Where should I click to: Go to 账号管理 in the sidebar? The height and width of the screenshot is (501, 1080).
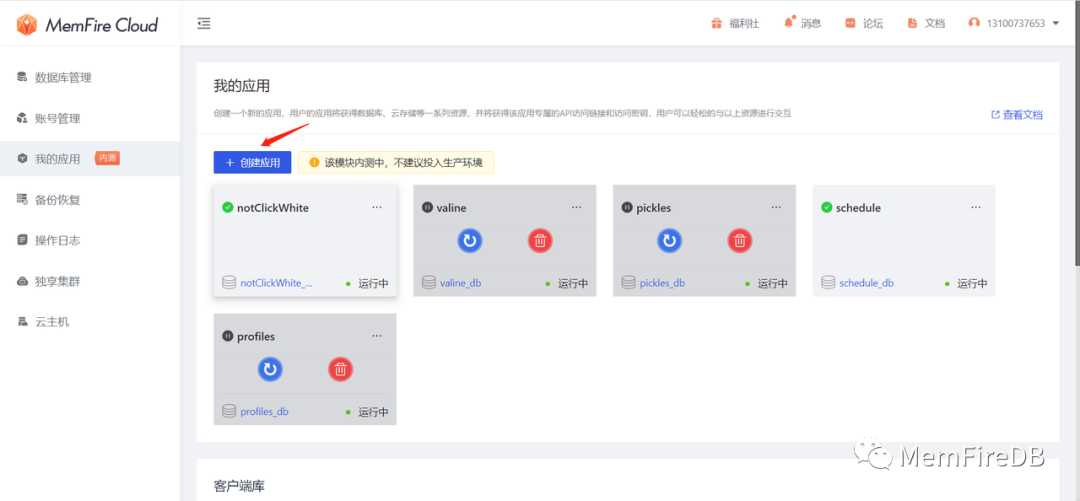tap(90, 119)
